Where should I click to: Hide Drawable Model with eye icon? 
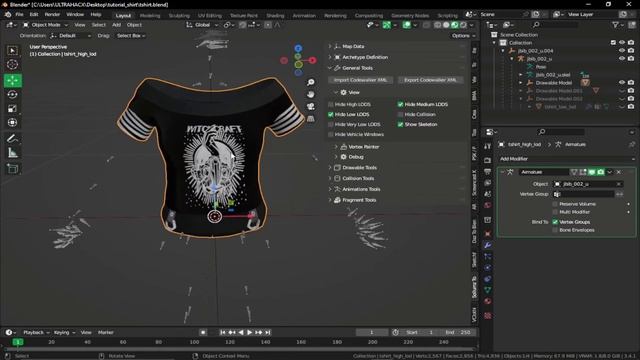point(622,82)
